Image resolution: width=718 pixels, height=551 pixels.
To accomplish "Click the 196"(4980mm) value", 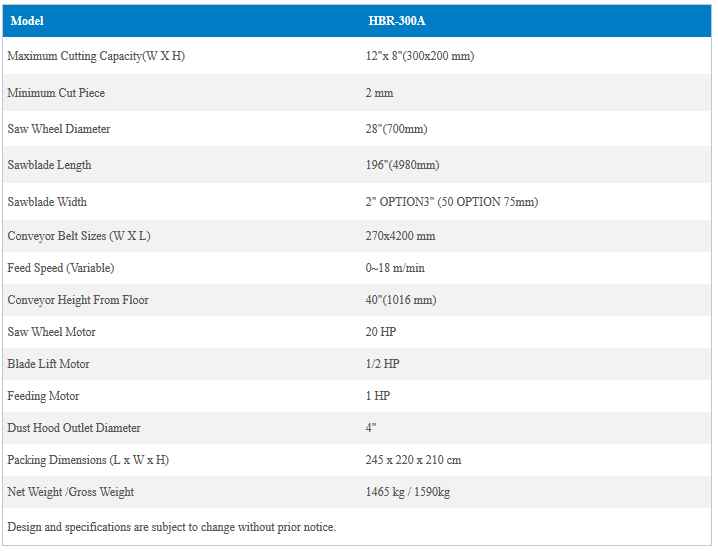I will point(403,165).
